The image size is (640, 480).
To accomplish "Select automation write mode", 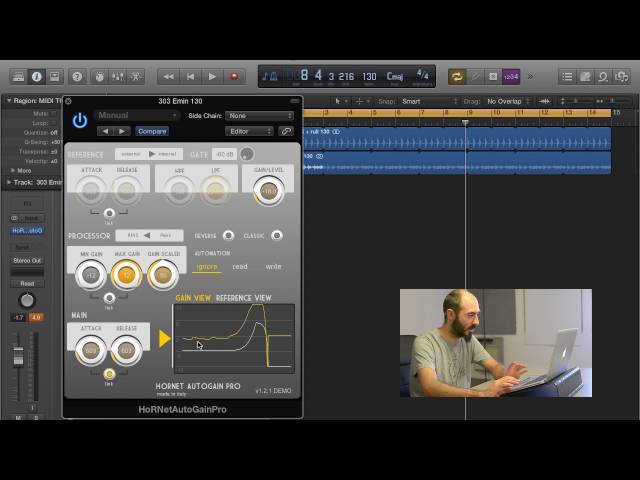I will [x=273, y=267].
